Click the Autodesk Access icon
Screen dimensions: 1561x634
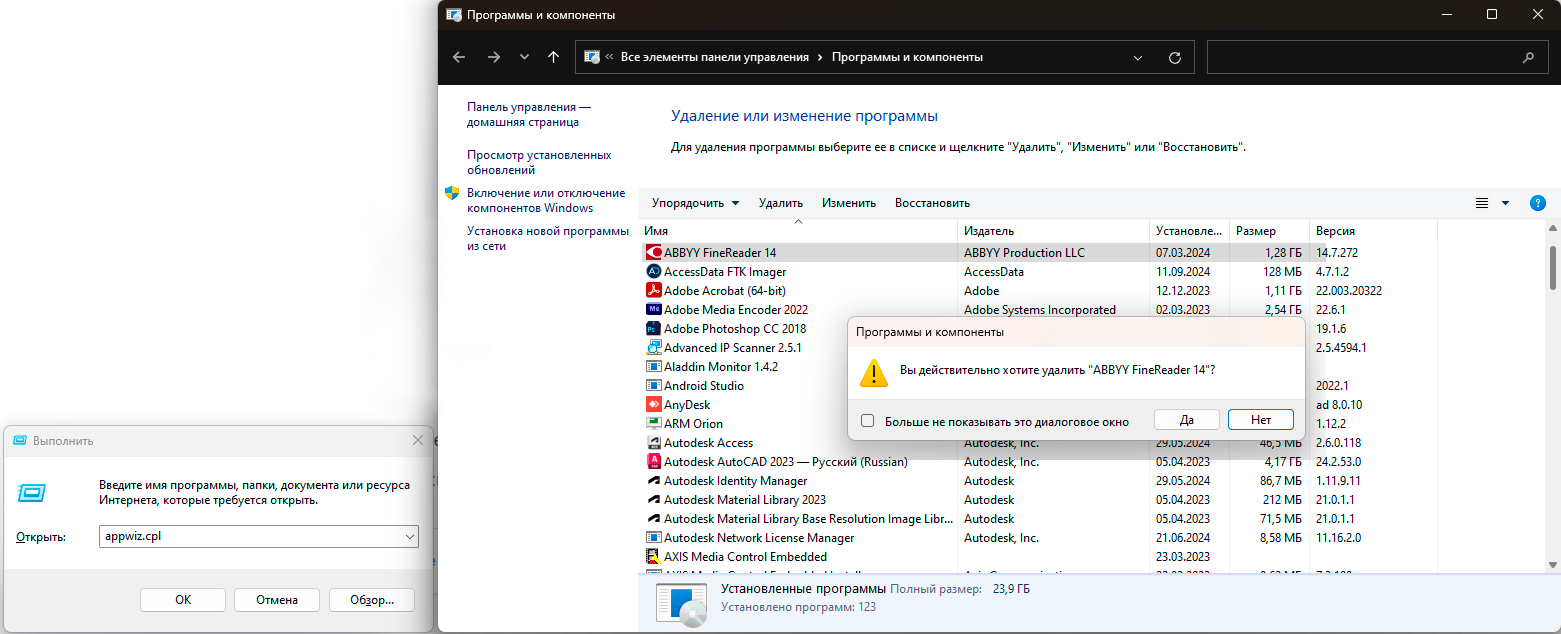654,443
